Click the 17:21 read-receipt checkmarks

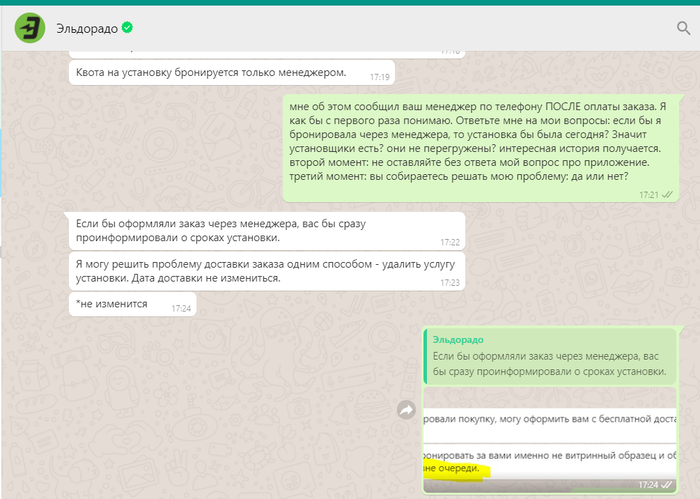pos(667,195)
